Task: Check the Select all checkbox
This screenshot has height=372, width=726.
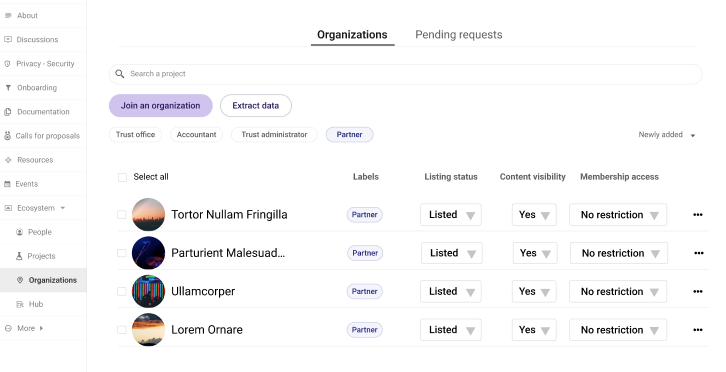Action: pyautogui.click(x=122, y=177)
